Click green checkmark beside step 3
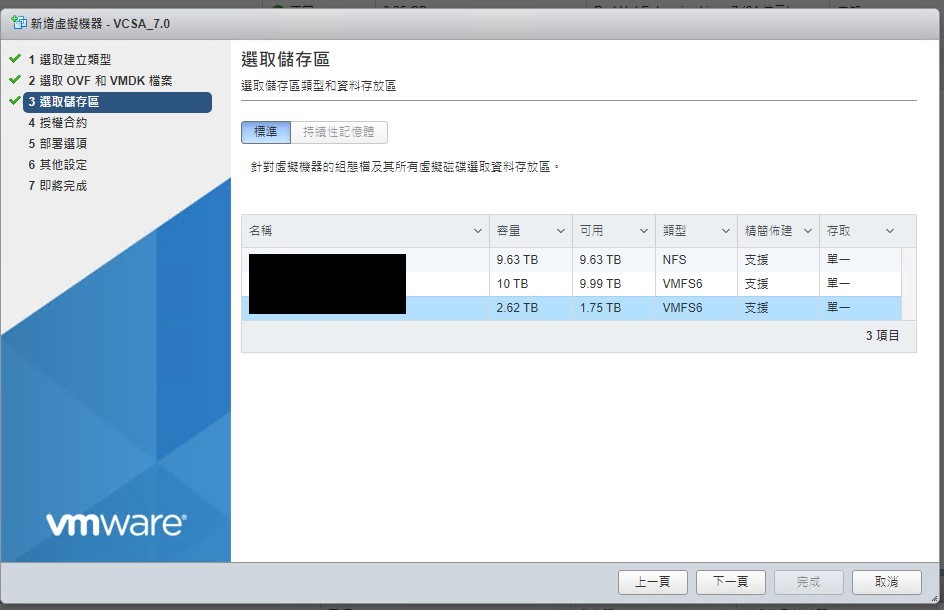Viewport: 944px width, 610px height. (15, 101)
